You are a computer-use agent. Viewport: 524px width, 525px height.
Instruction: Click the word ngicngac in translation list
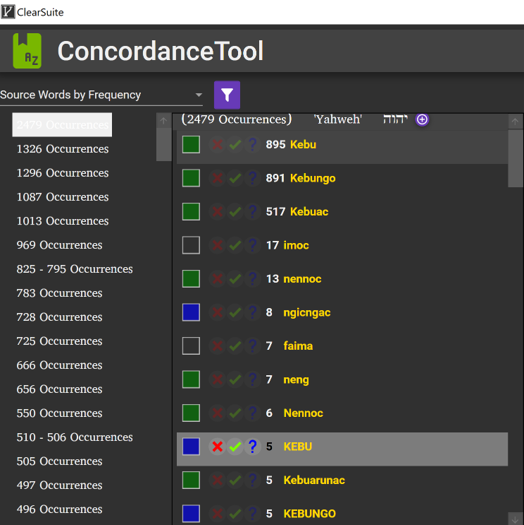tap(307, 313)
